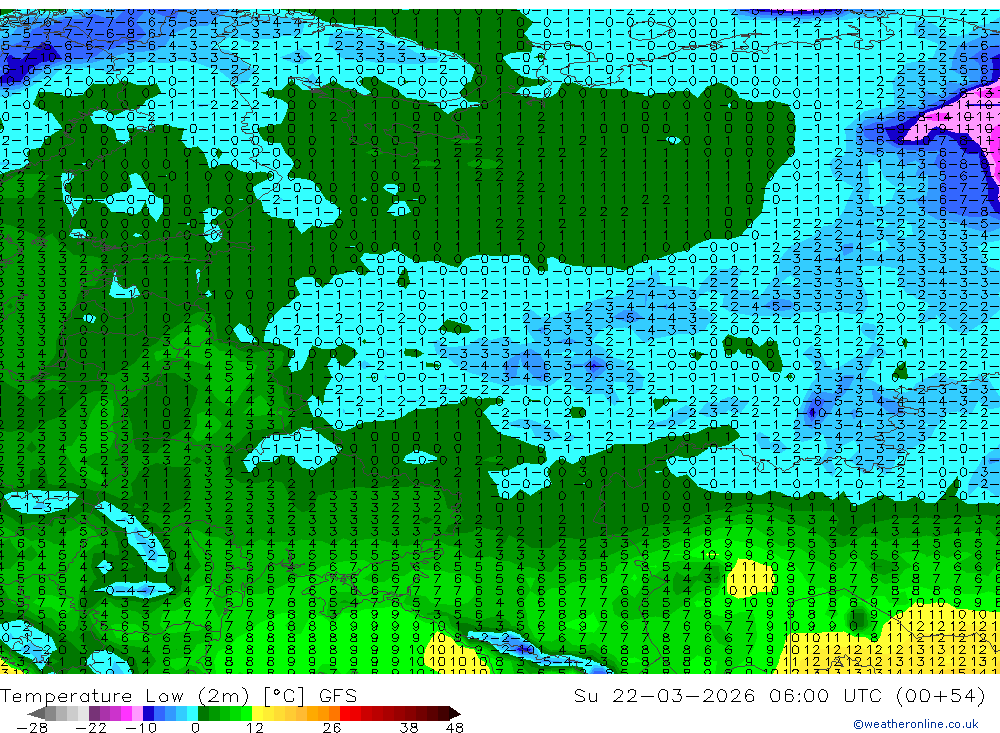Click the '06:00 UTC' time label
Screen dimensions: 1000x733
tap(827, 695)
